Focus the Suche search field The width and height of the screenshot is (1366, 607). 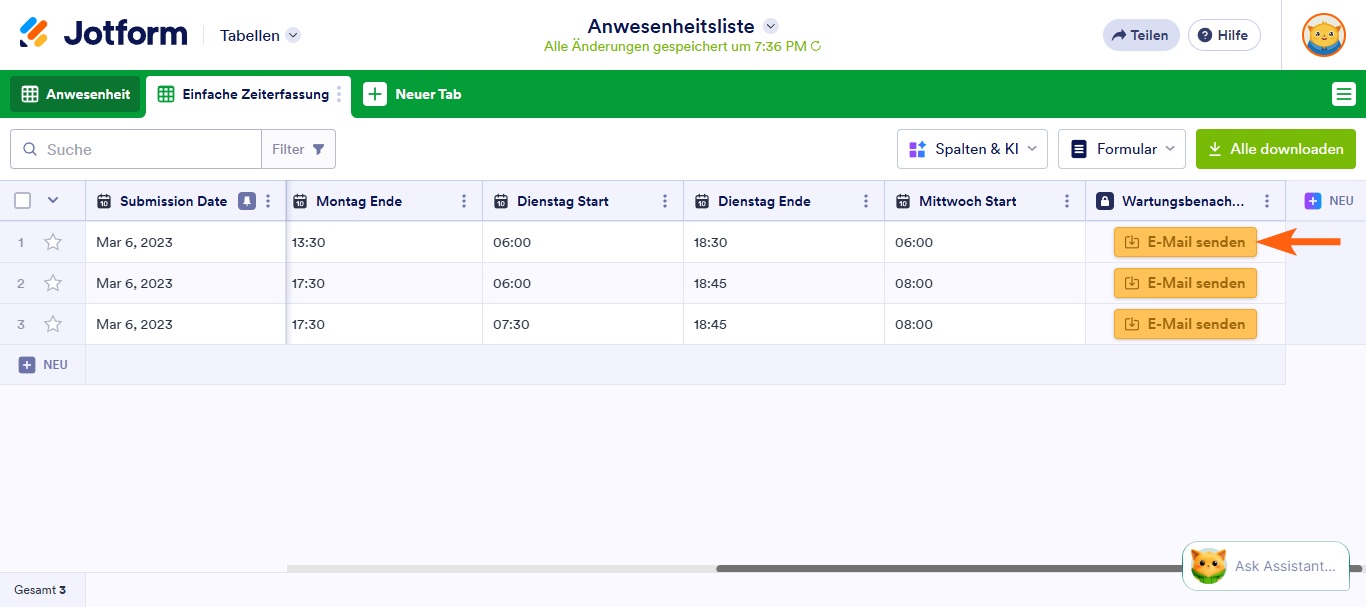click(136, 149)
